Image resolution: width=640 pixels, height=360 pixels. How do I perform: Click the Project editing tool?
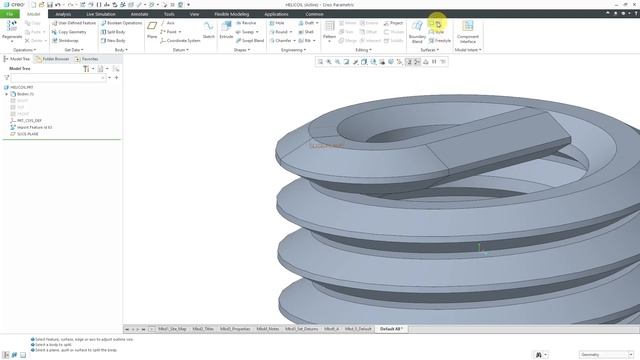point(393,23)
